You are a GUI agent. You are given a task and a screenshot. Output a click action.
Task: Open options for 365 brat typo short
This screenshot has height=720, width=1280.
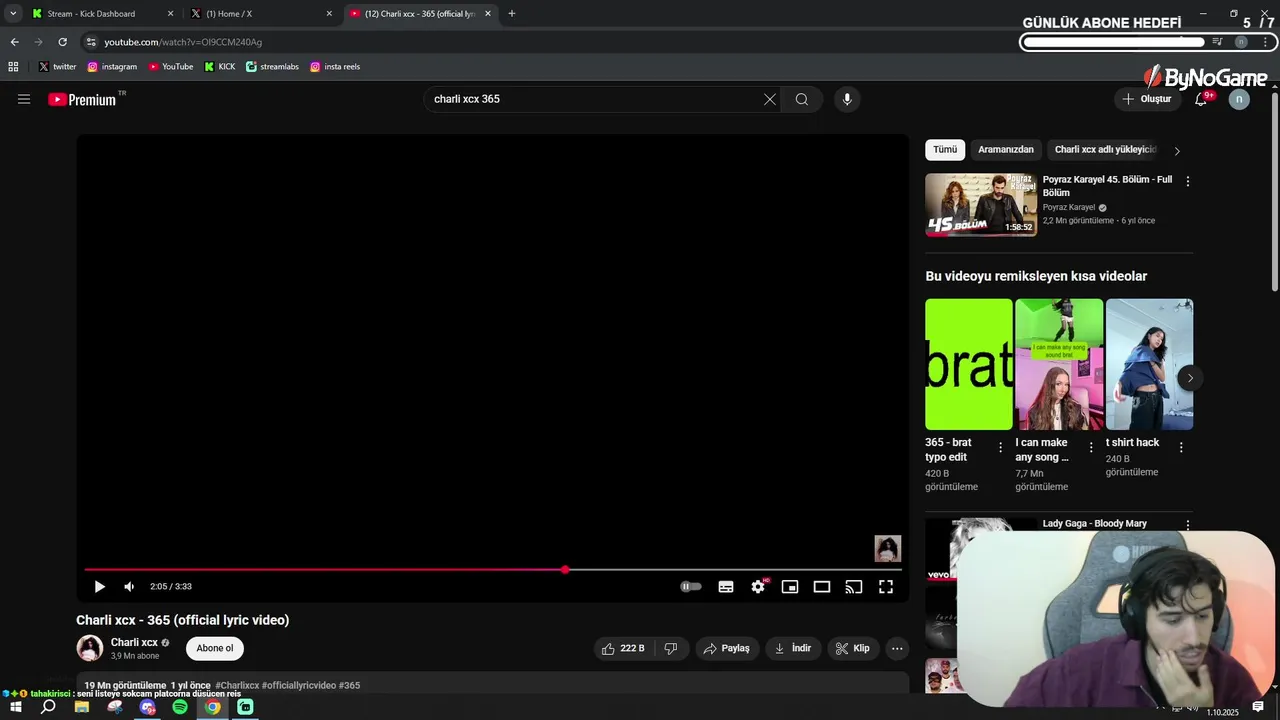tap(1001, 448)
